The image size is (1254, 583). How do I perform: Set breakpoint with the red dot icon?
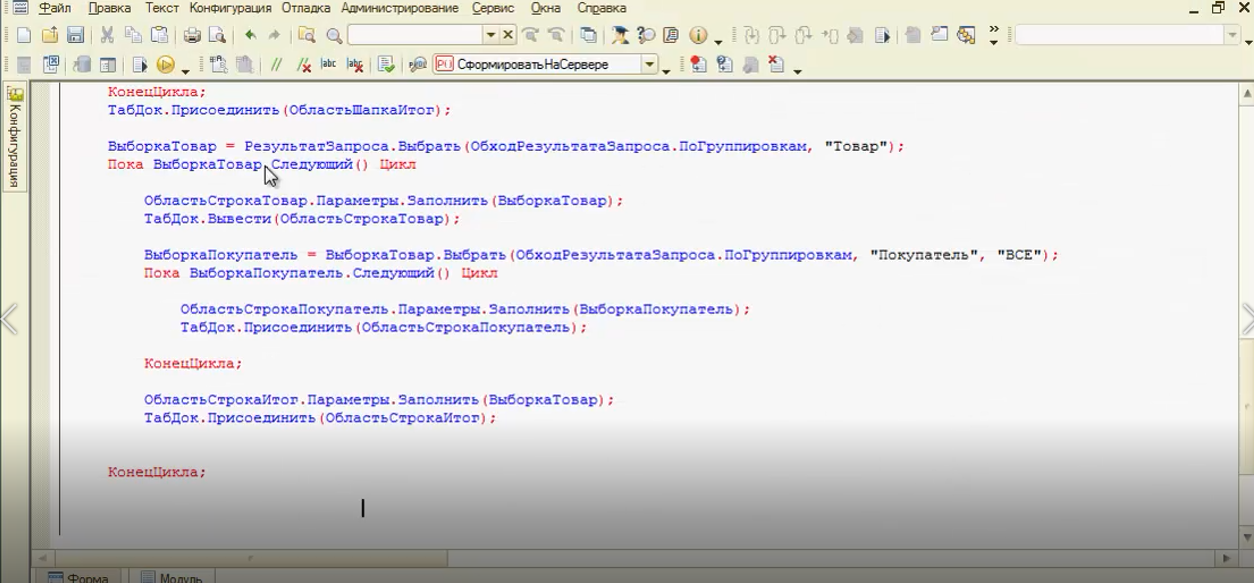click(x=698, y=65)
